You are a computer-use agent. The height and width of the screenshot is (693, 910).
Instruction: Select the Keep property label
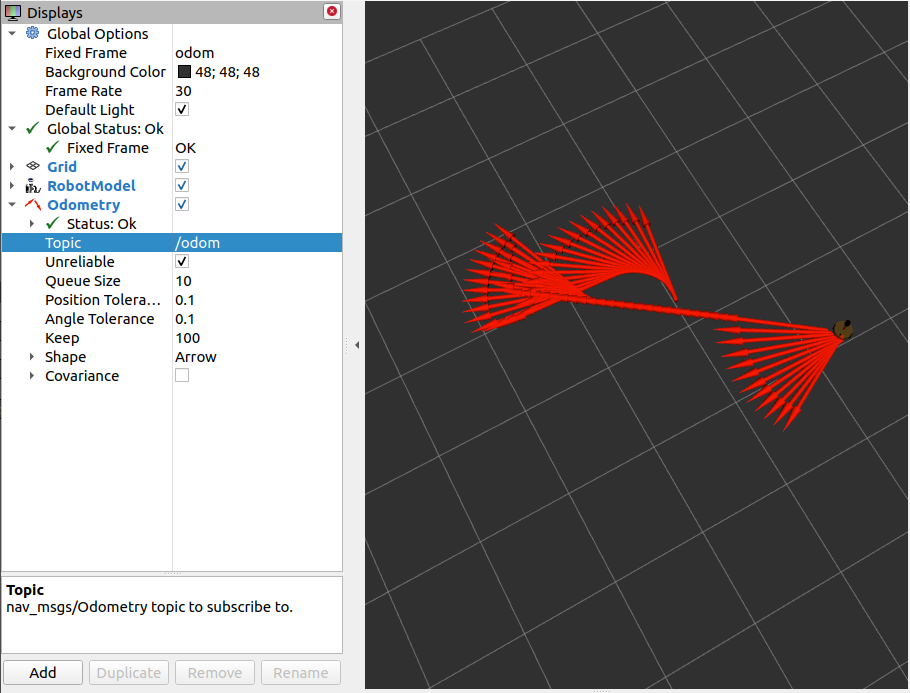click(x=62, y=338)
